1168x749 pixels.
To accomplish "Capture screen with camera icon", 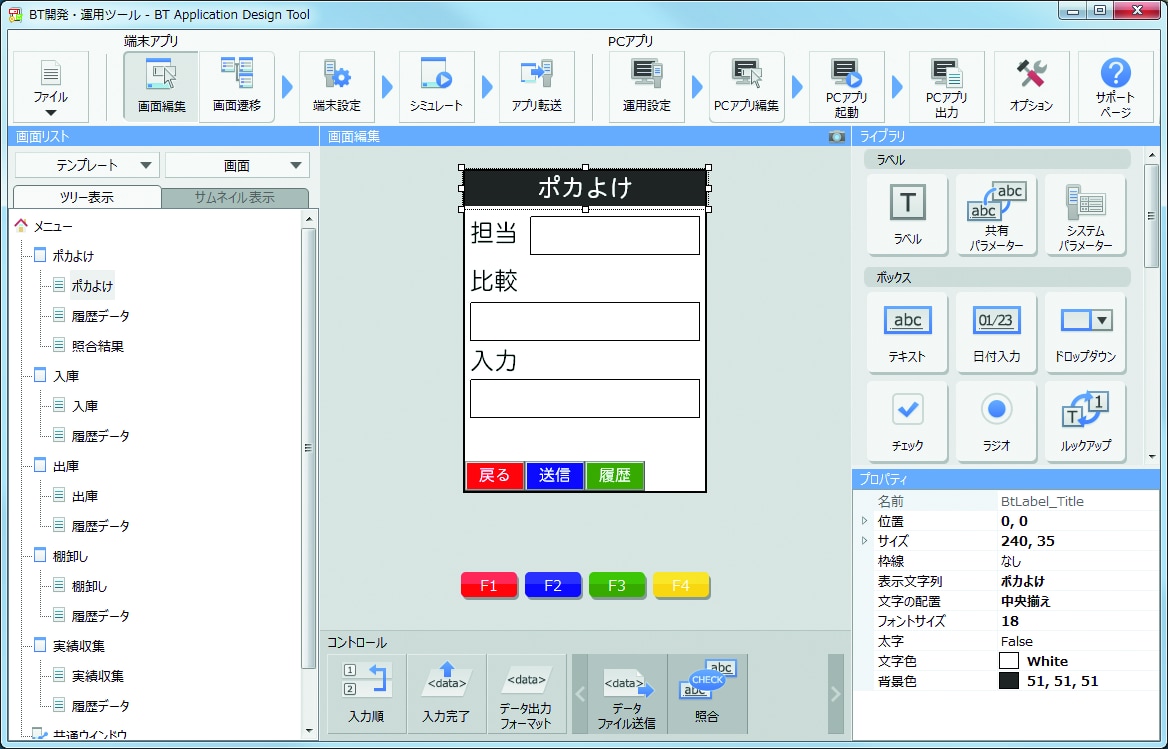I will pos(837,136).
